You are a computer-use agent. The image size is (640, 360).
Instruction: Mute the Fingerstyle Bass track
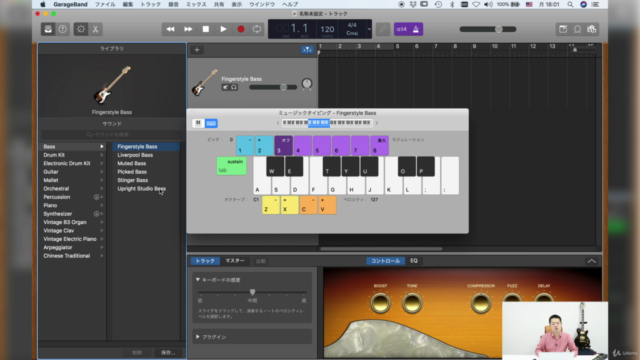click(x=225, y=87)
